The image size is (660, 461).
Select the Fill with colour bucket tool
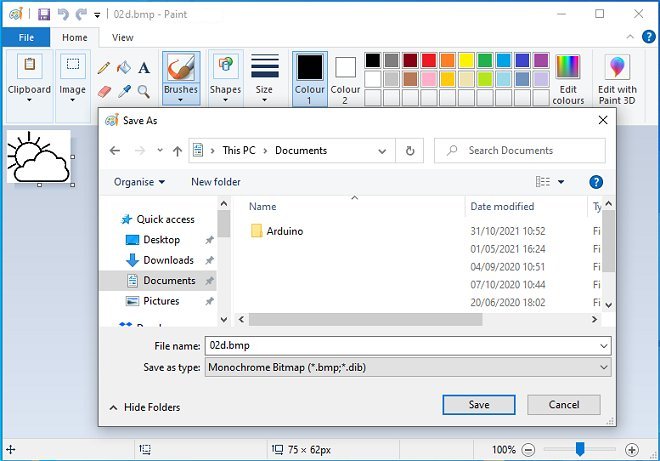tap(124, 68)
